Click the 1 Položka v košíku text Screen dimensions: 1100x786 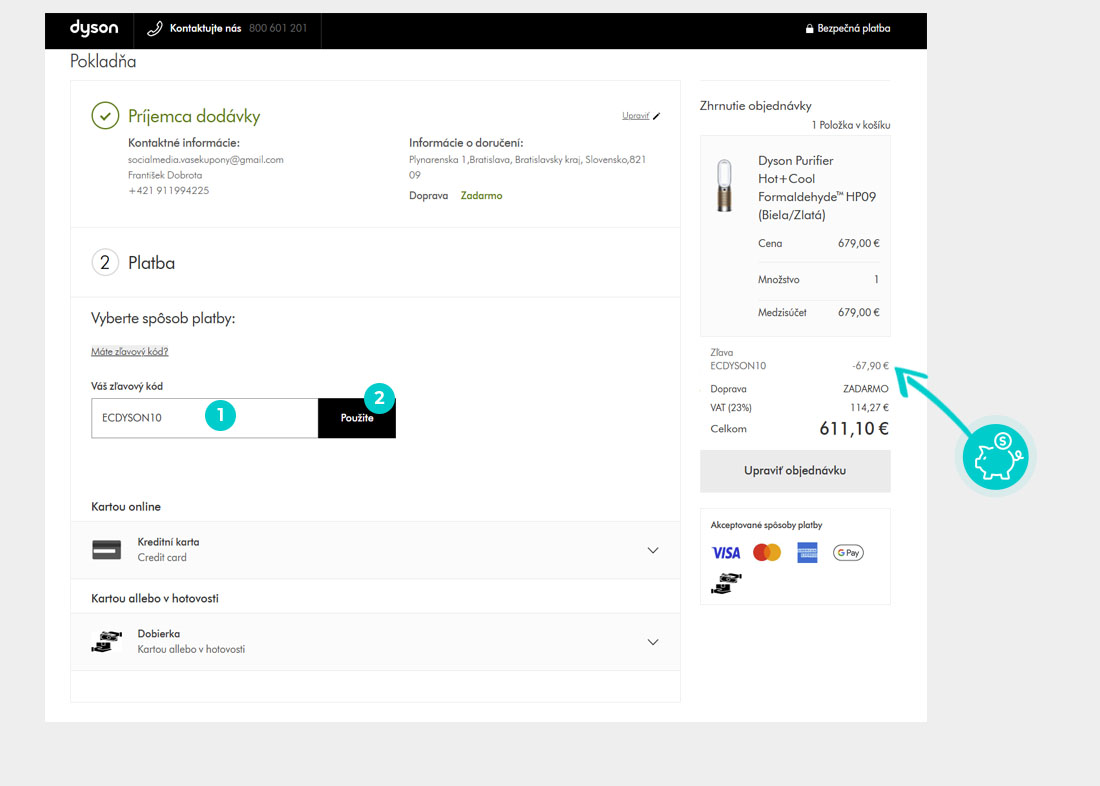851,125
